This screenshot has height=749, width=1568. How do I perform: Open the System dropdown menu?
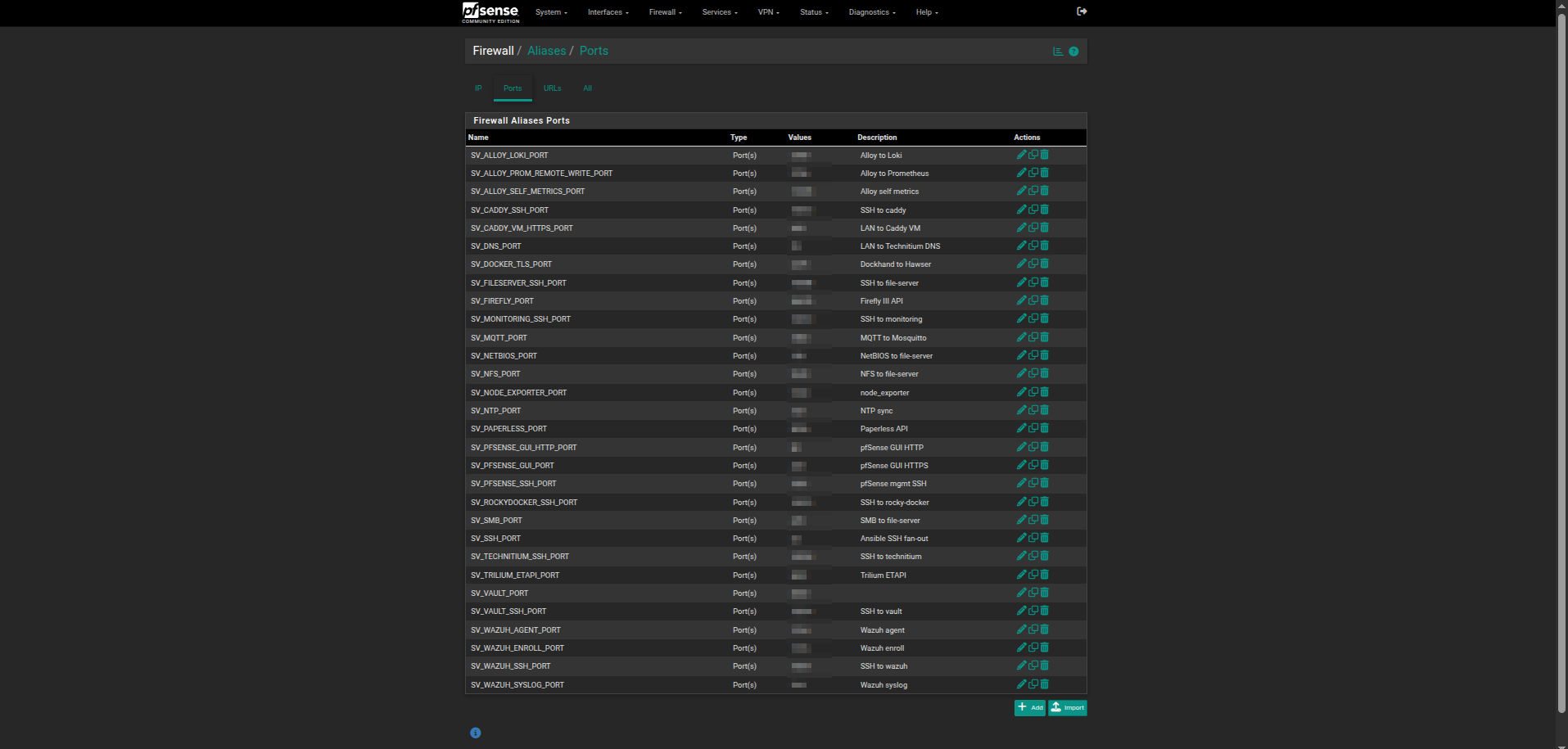click(x=551, y=12)
